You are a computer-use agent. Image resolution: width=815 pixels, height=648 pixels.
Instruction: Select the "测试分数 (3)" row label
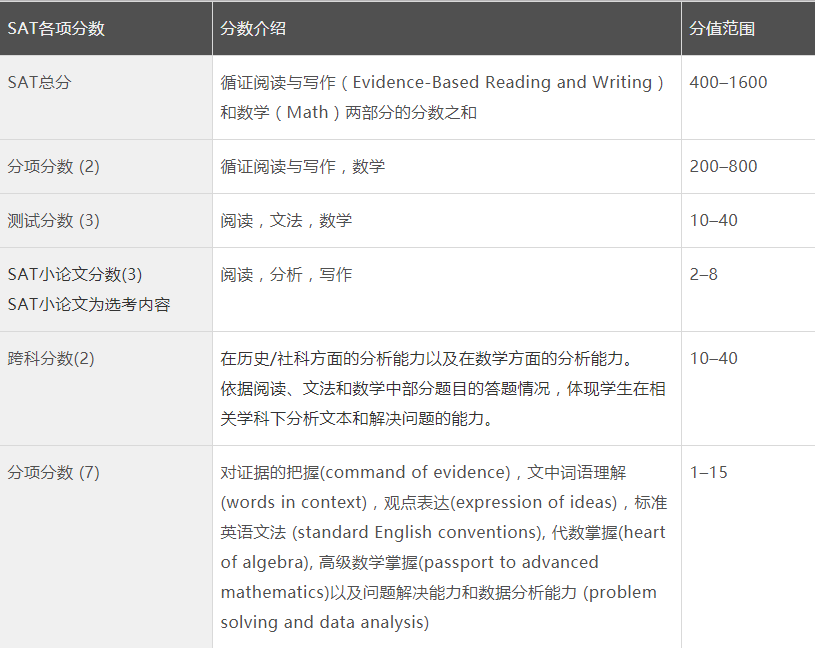pyautogui.click(x=54, y=221)
